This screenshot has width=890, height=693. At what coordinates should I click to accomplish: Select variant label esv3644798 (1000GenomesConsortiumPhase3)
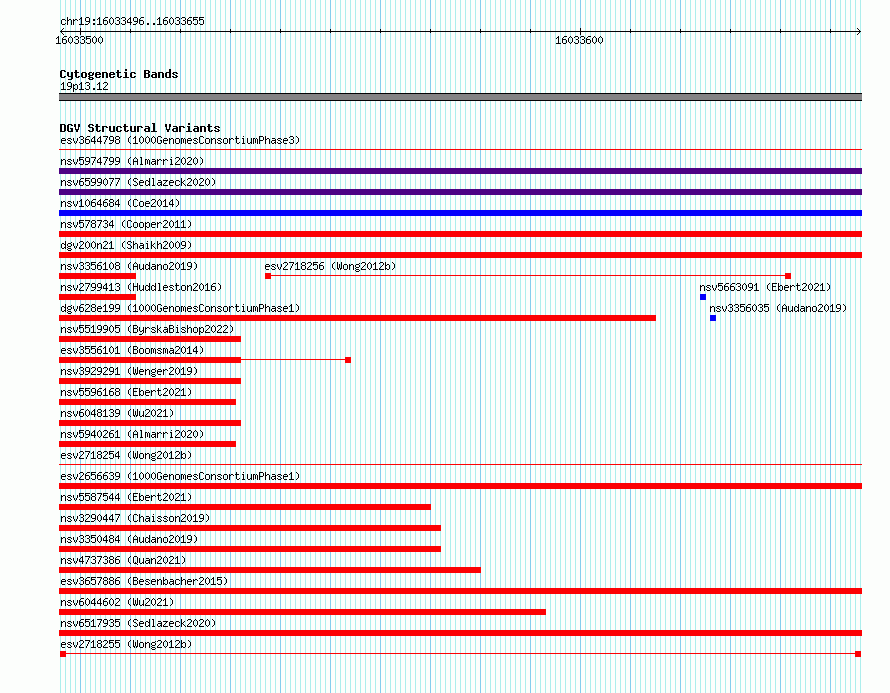coord(180,140)
